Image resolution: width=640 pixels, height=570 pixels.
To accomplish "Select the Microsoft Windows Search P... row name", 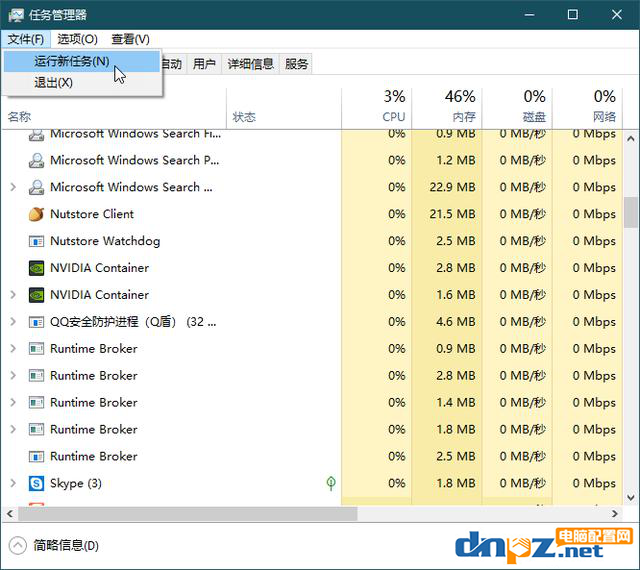I will click(135, 160).
